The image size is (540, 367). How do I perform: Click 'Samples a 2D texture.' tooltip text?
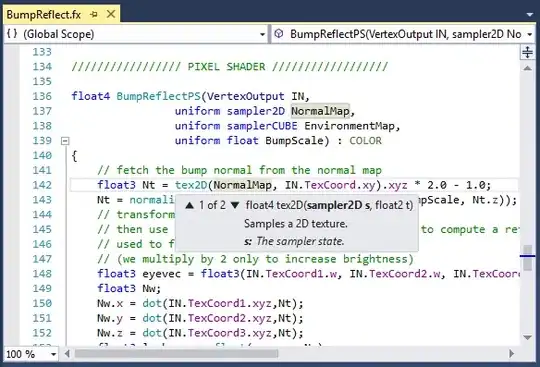coord(296,224)
